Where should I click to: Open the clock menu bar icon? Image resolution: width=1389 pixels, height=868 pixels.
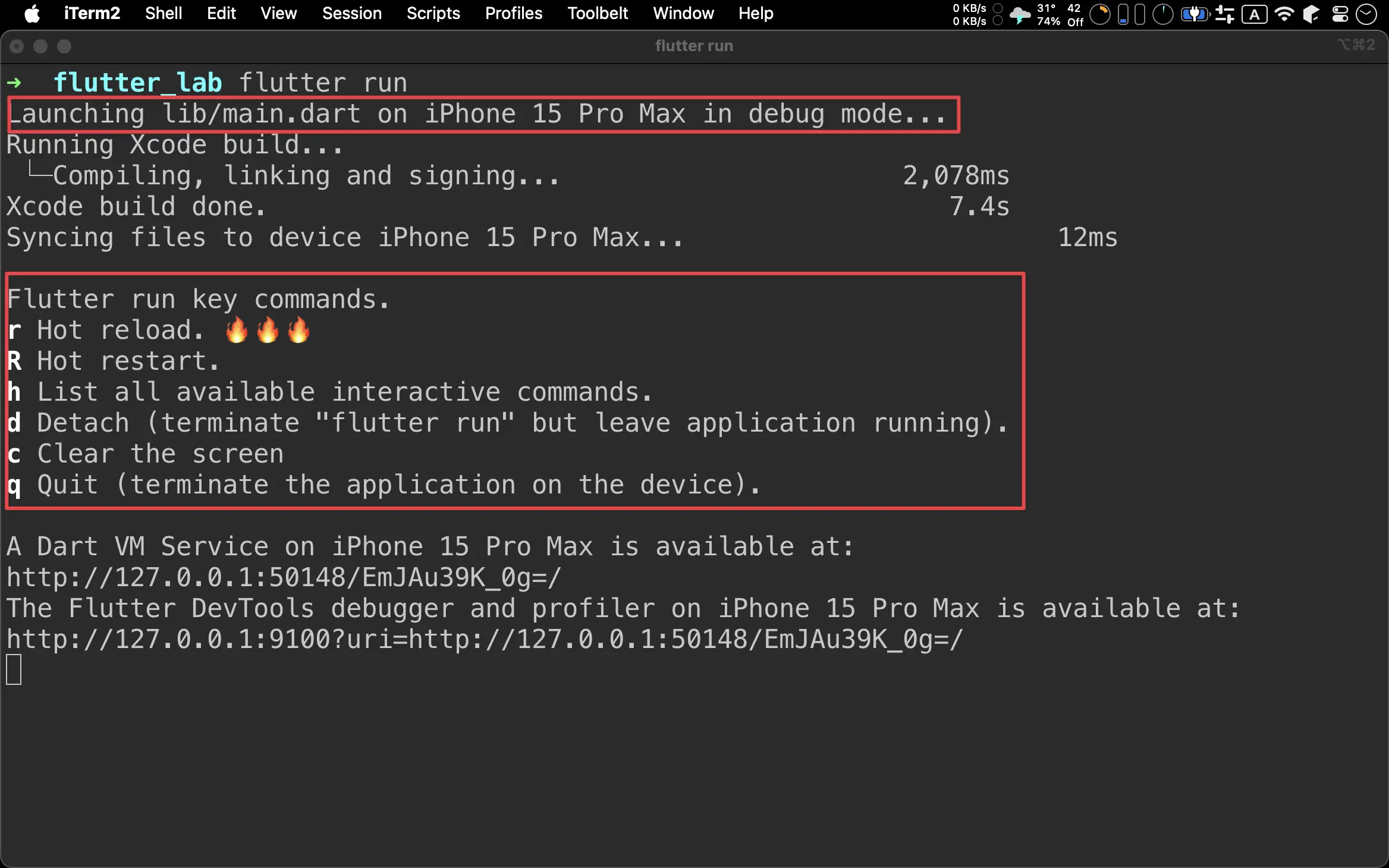pyautogui.click(x=1366, y=14)
